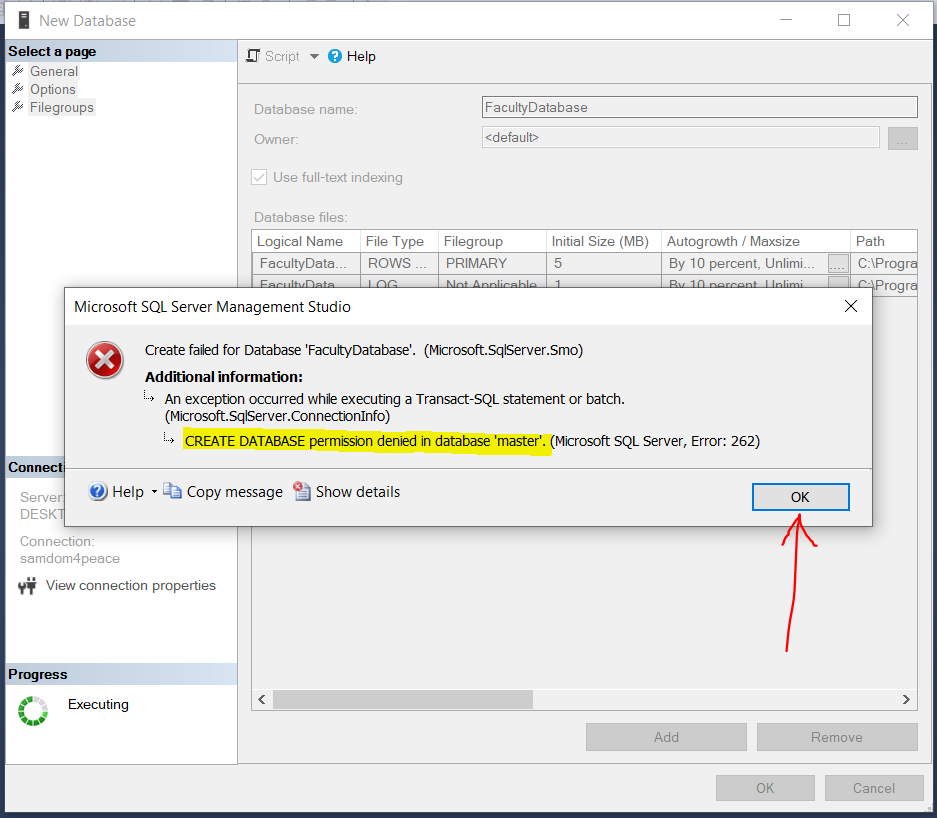Select the Filegroups page
This screenshot has width=937, height=818.
(x=62, y=107)
